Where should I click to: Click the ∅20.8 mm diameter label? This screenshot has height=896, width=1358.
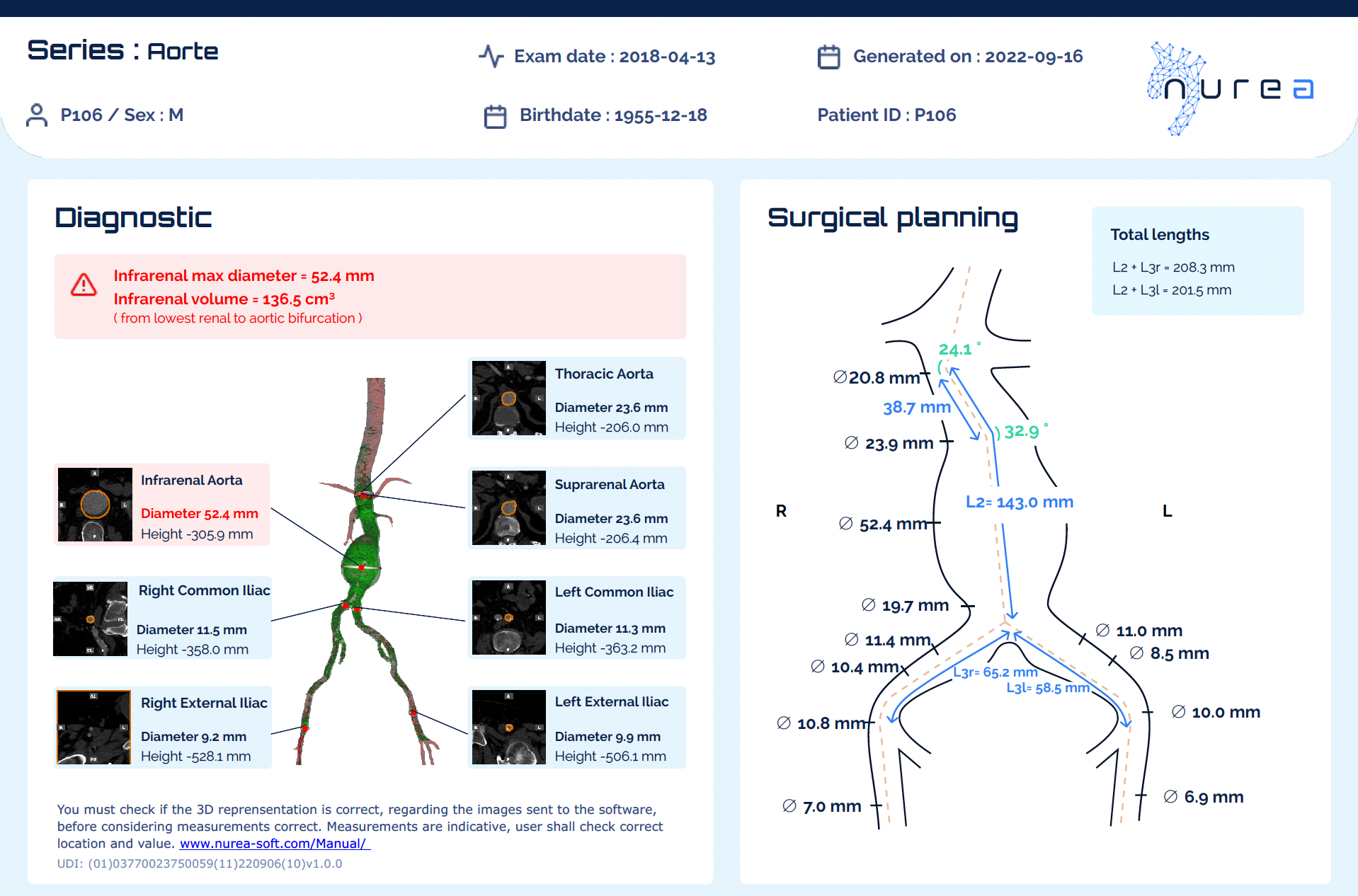point(877,378)
